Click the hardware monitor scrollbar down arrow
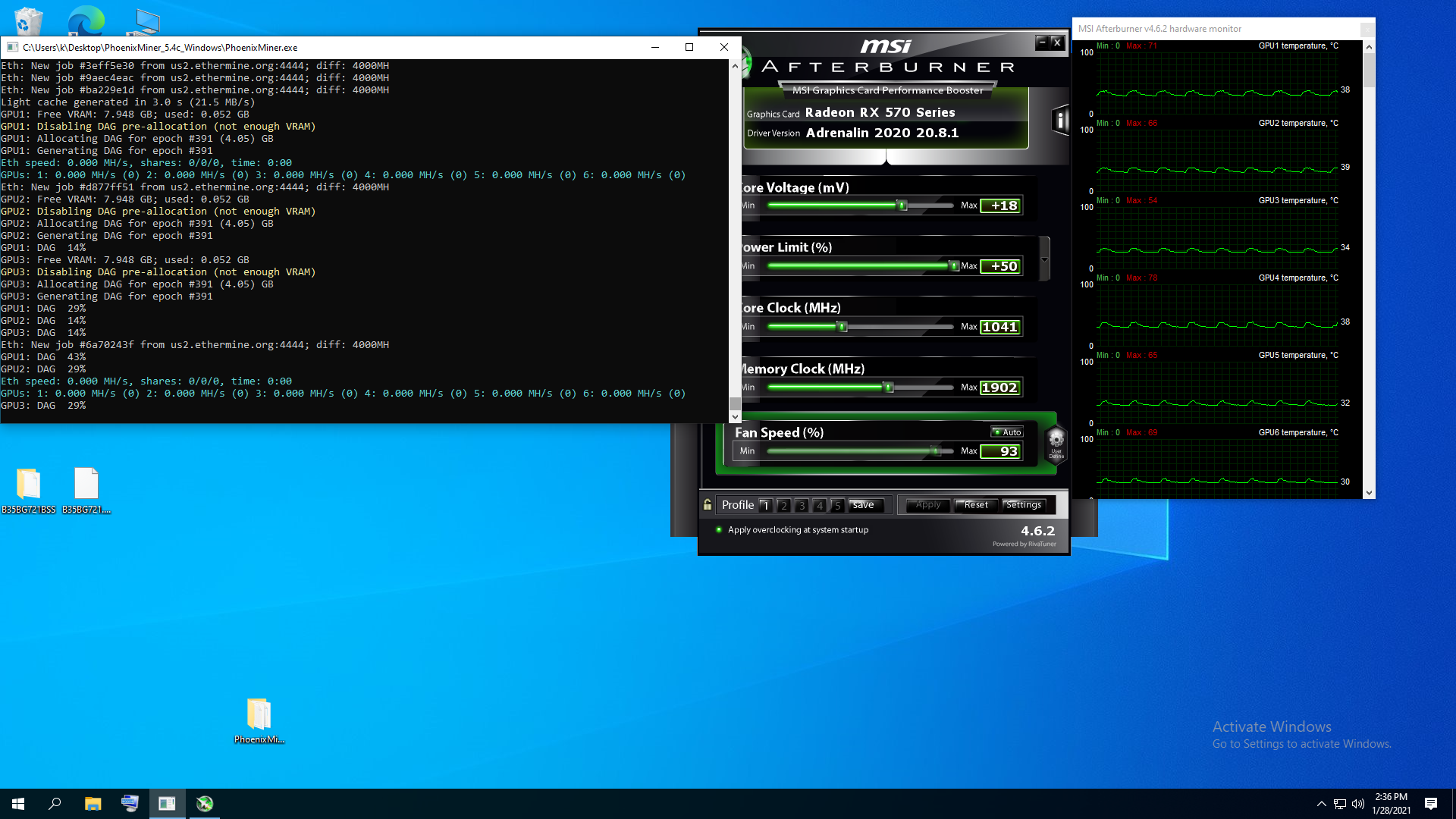Image resolution: width=1456 pixels, height=819 pixels. pos(1369,493)
